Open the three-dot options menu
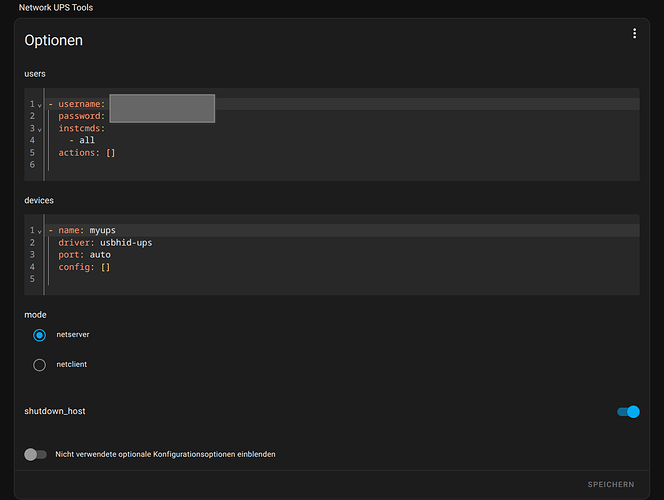Viewport: 664px width, 500px height. click(634, 33)
